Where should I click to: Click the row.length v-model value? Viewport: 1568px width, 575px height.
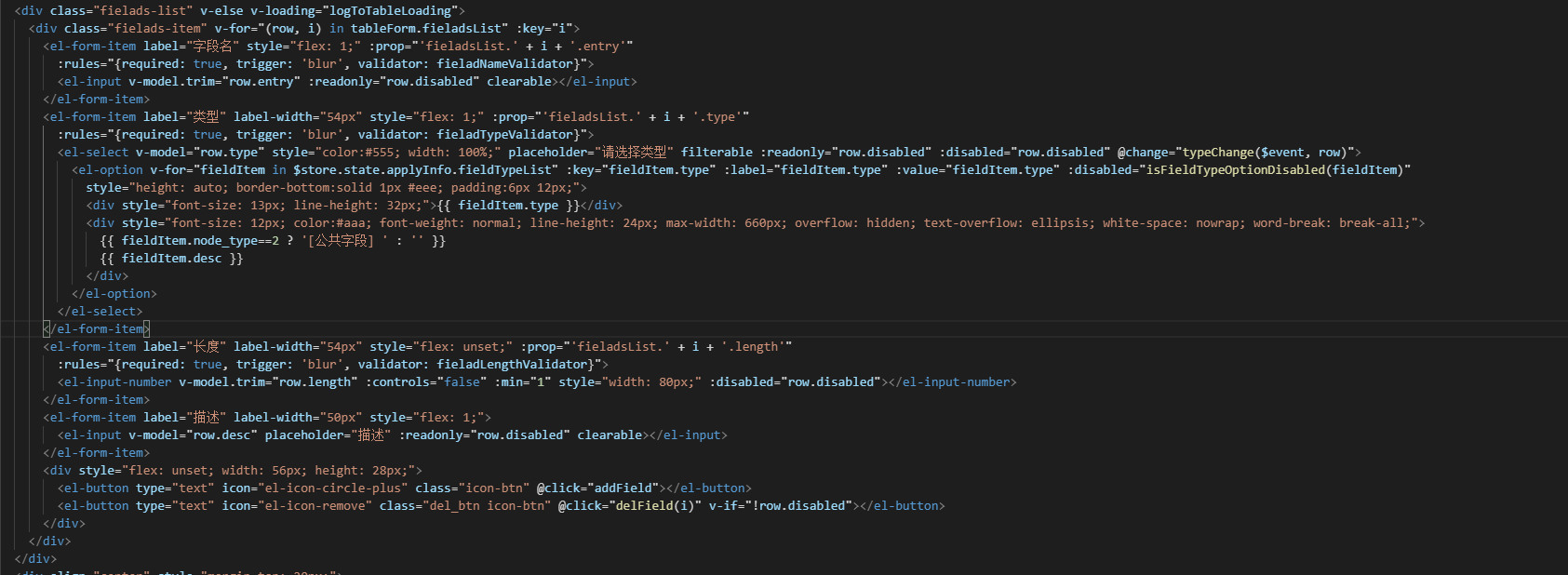click(315, 381)
